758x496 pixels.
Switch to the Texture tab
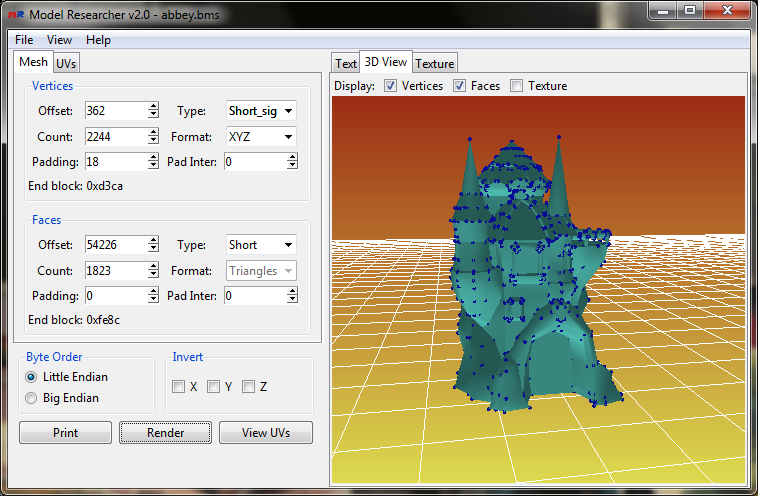point(434,64)
